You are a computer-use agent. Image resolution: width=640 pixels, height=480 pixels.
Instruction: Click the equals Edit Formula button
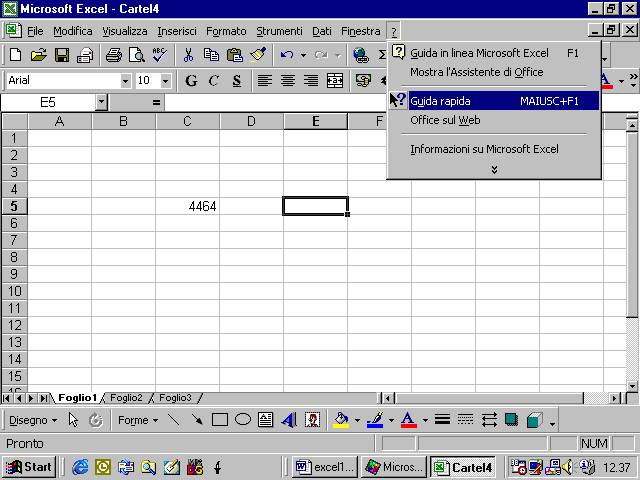tap(156, 102)
